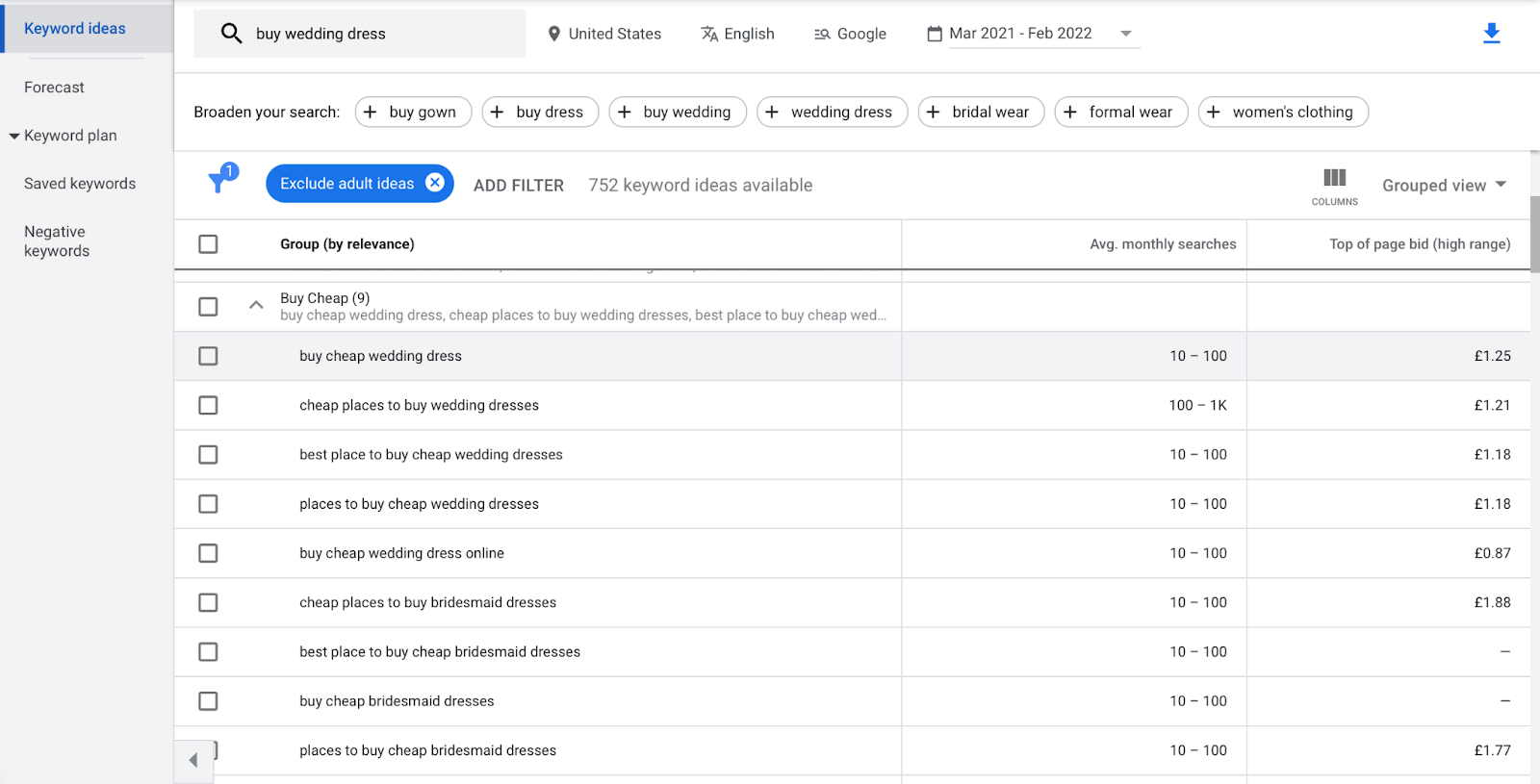
Task: Sort by Avg. monthly searches column
Action: [1163, 244]
